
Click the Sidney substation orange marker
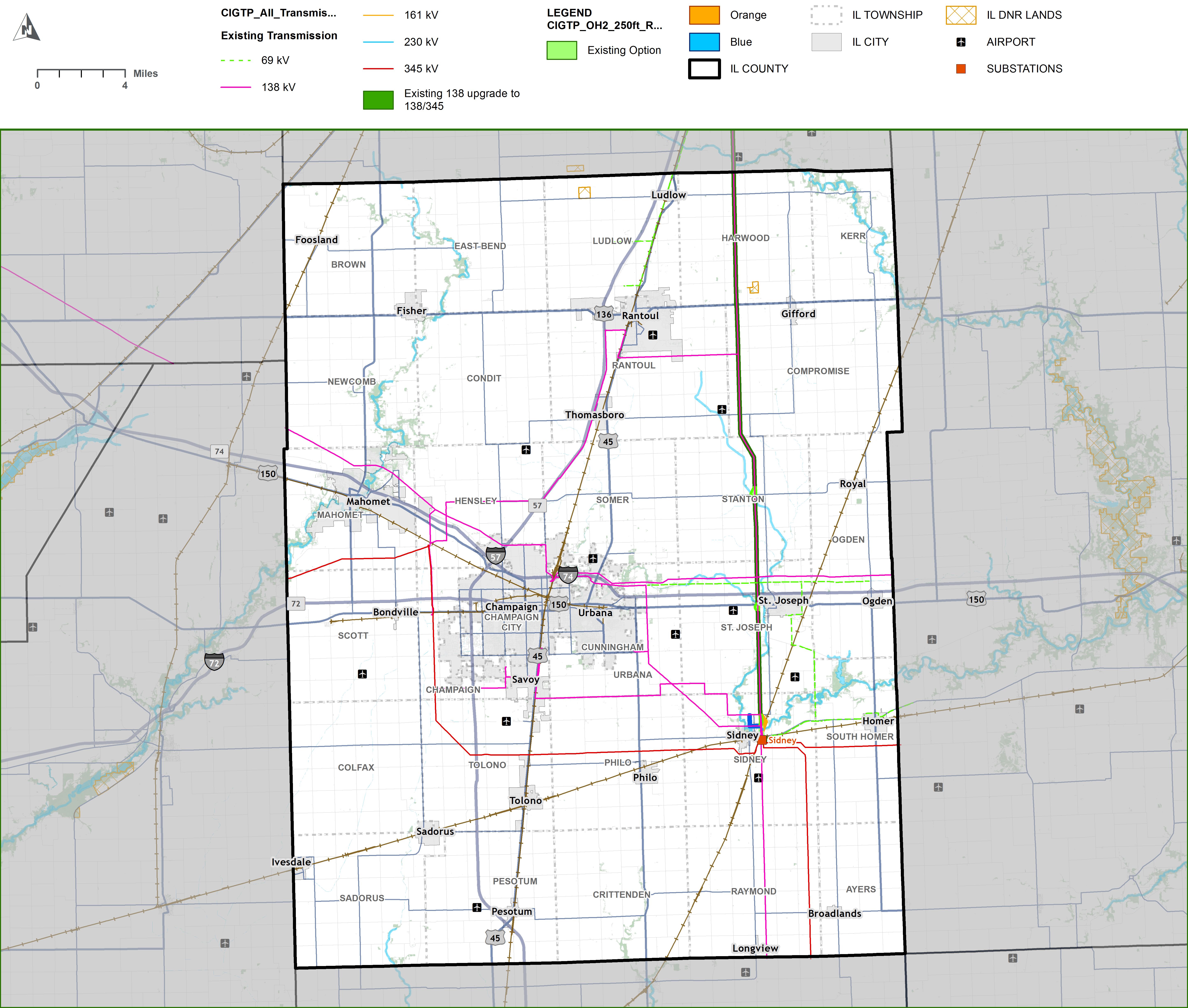click(762, 740)
